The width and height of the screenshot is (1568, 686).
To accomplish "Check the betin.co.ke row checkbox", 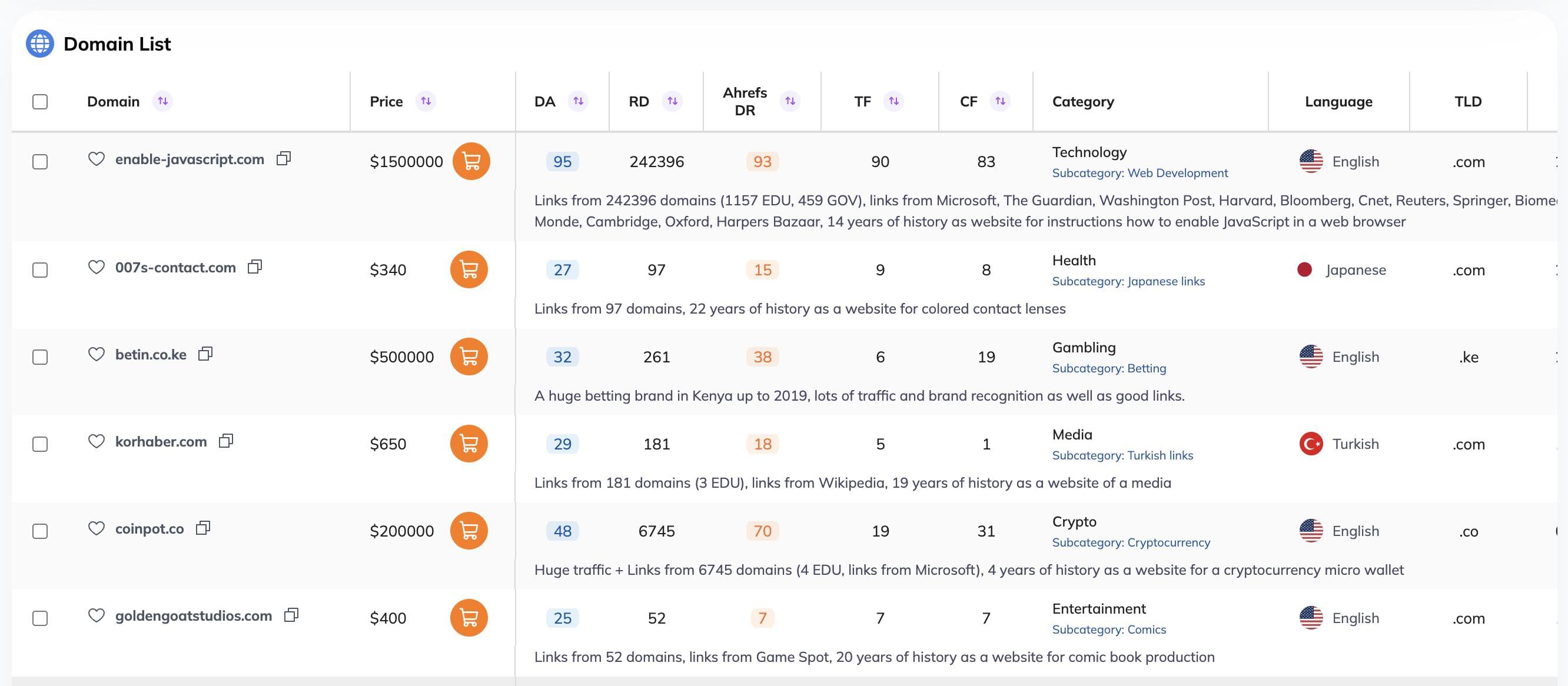I will 40,357.
